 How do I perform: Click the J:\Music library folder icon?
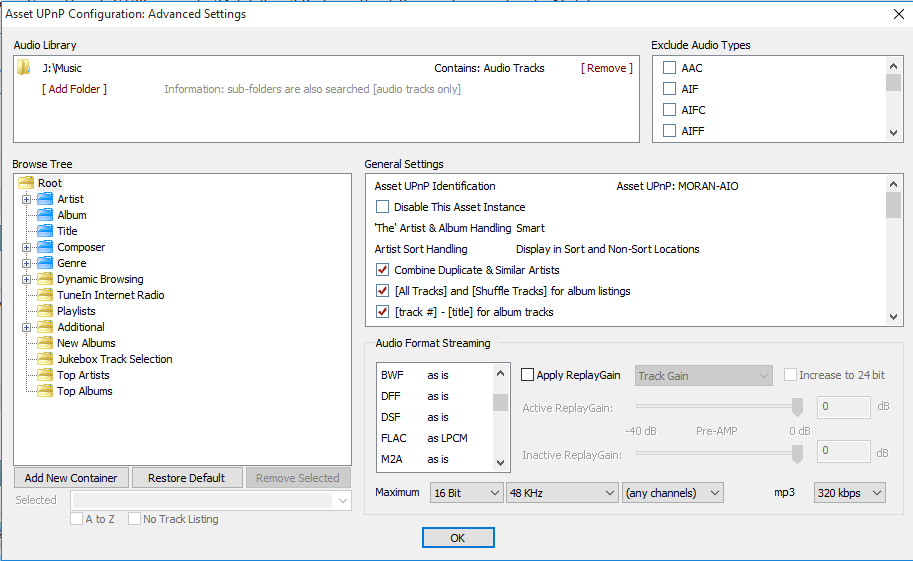pyautogui.click(x=24, y=68)
